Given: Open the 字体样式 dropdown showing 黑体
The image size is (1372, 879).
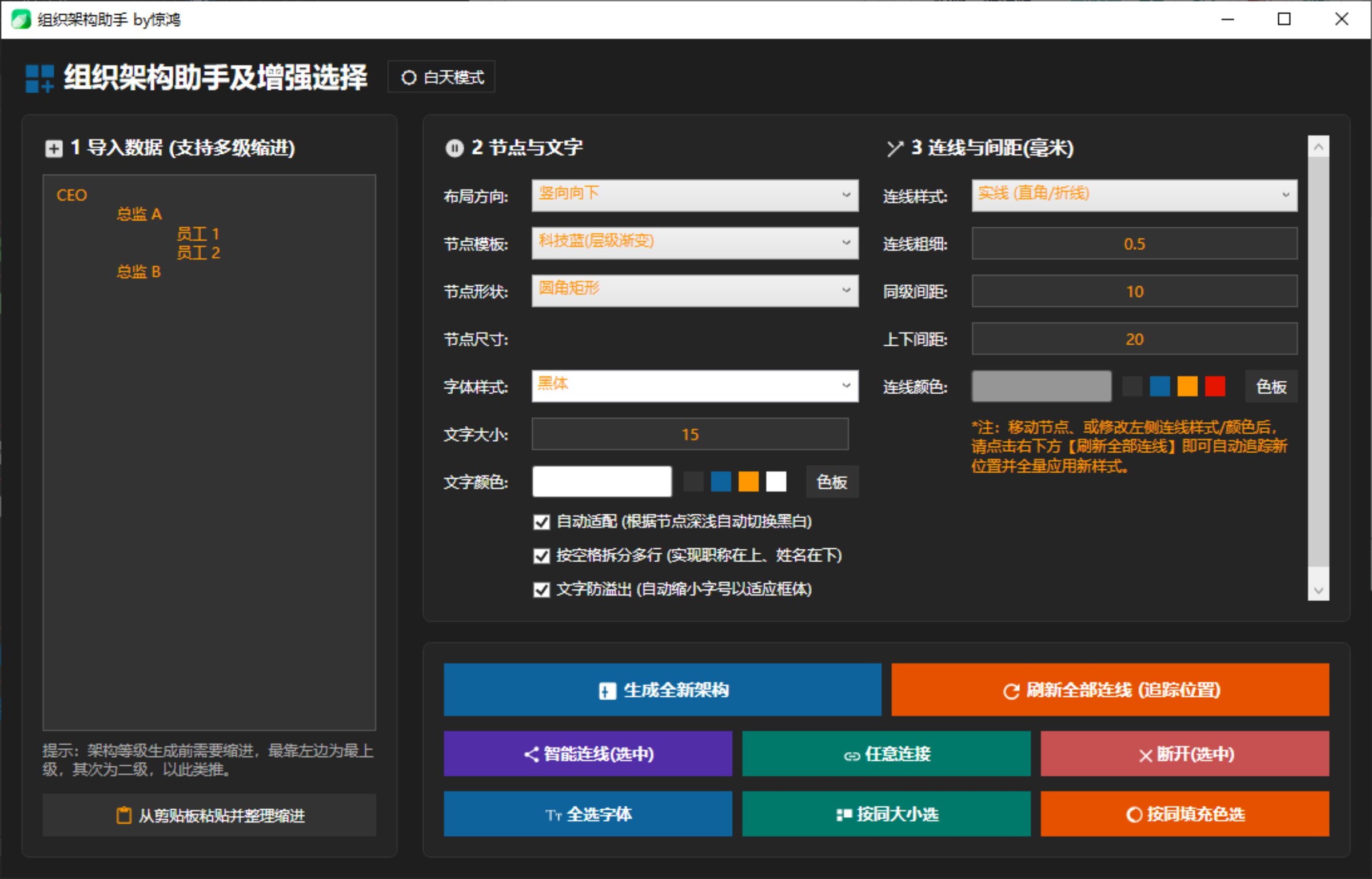Looking at the screenshot, I should pos(695,386).
